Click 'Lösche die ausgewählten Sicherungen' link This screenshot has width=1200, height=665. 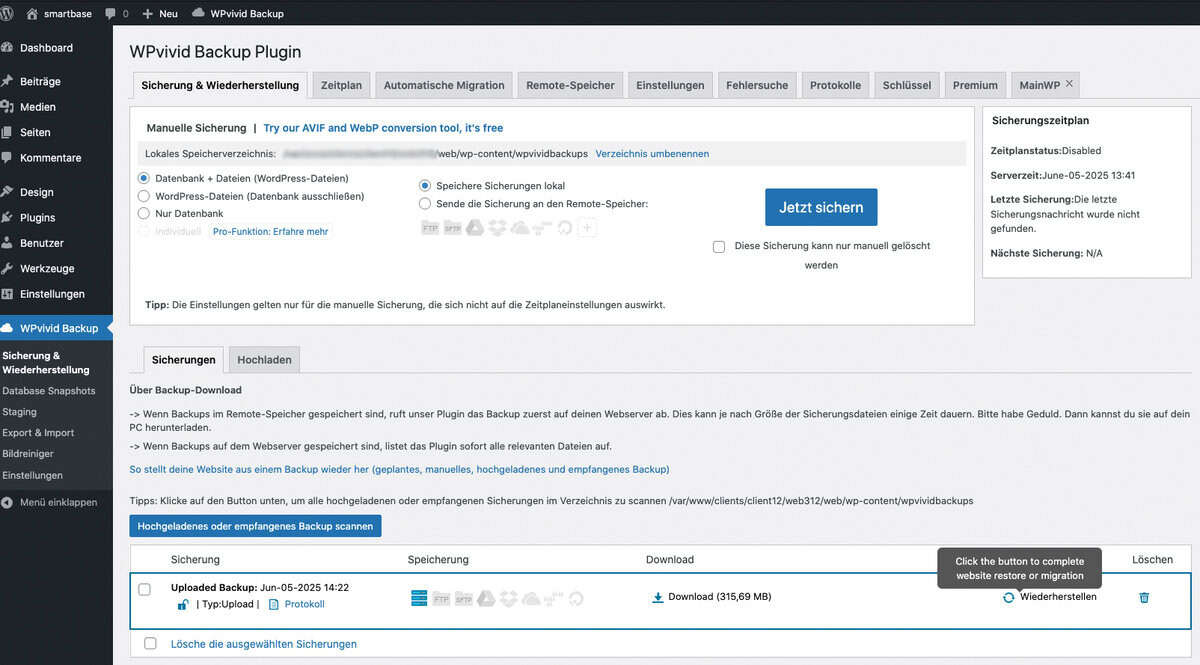(x=264, y=644)
